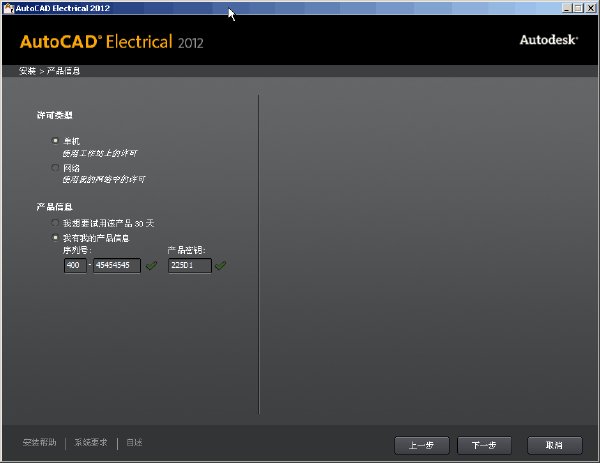600x463 pixels.
Task: Select the 'I have my product information' radio button
Action: (55, 238)
